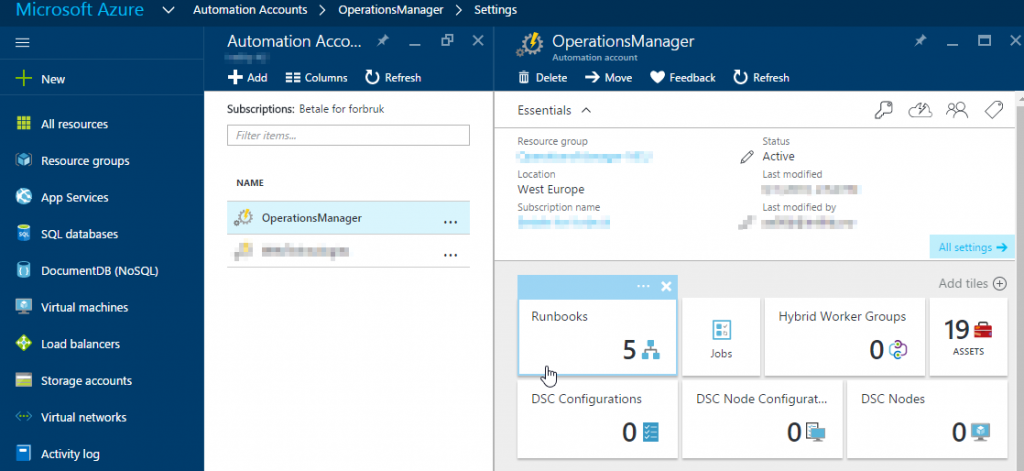Open DSC Node Configurations tile
The image size is (1024, 471).
tap(762, 419)
